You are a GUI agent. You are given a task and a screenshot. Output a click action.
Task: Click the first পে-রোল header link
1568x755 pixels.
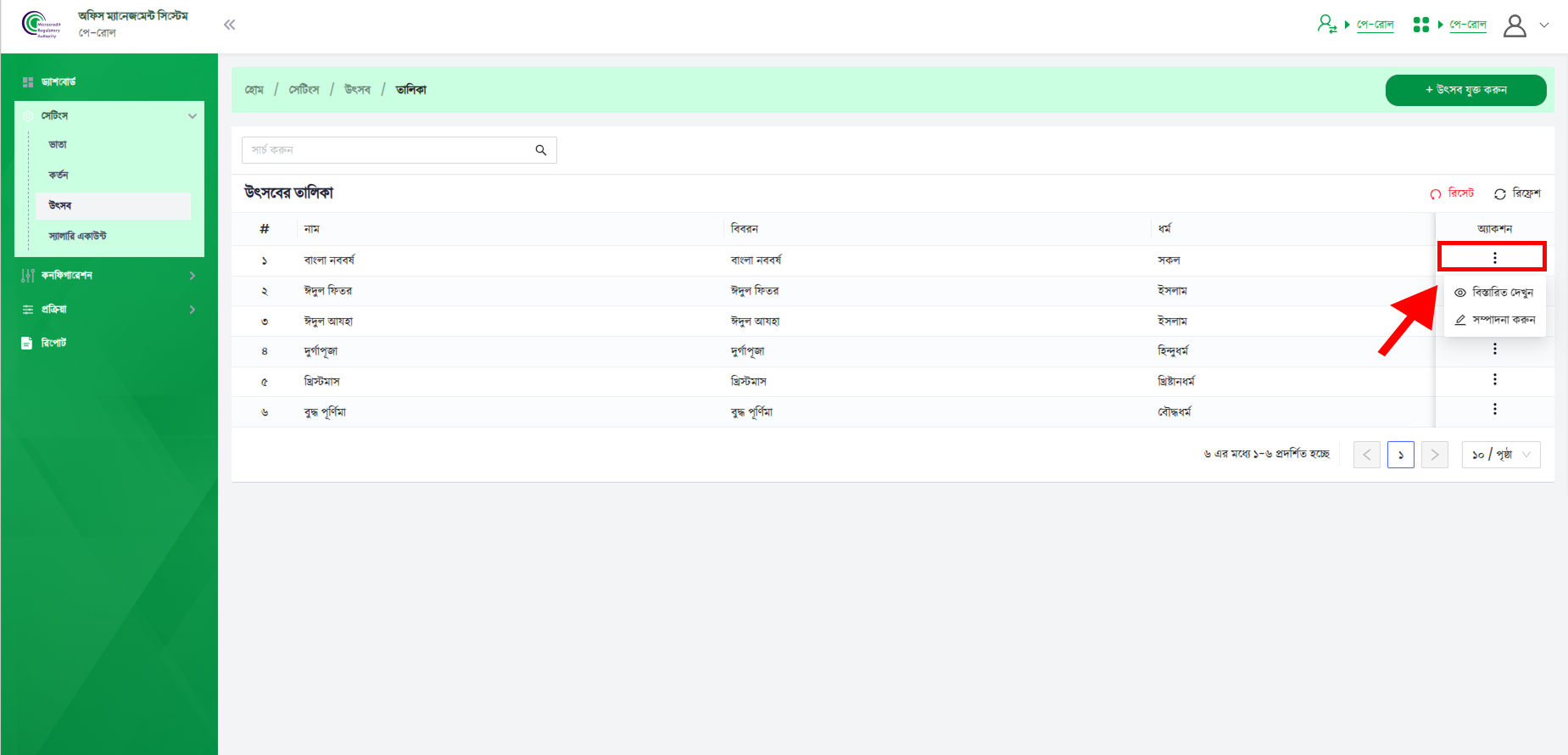coord(1375,25)
